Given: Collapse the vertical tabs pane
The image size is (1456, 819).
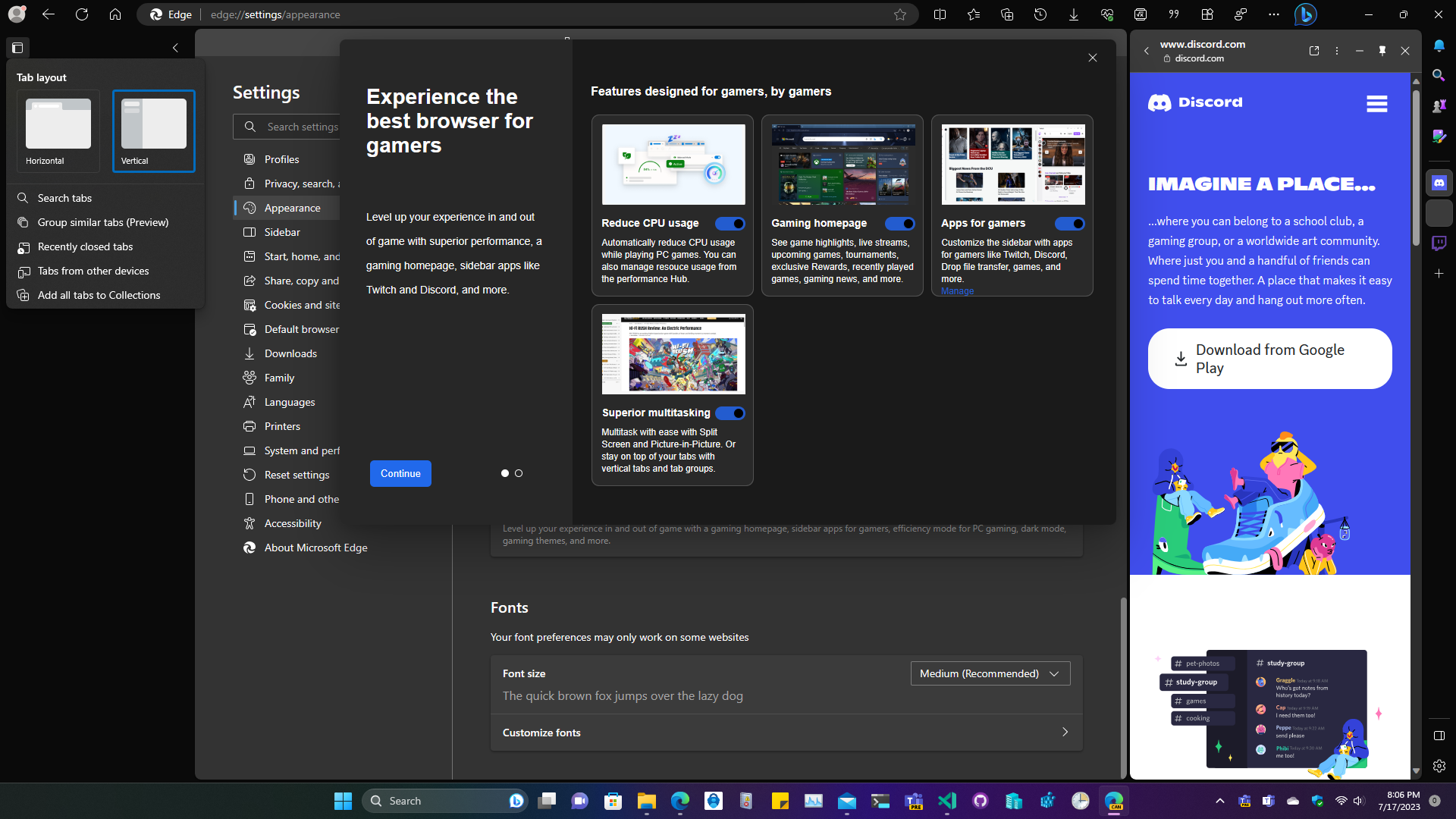Looking at the screenshot, I should (x=175, y=48).
